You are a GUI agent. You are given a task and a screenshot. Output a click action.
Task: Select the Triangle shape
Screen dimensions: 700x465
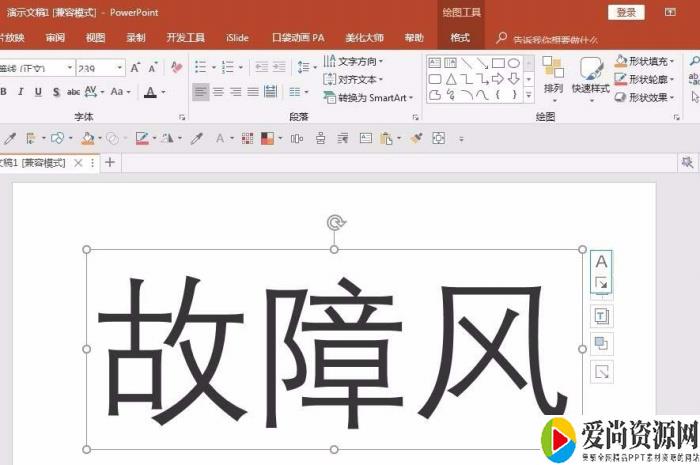tap(451, 79)
